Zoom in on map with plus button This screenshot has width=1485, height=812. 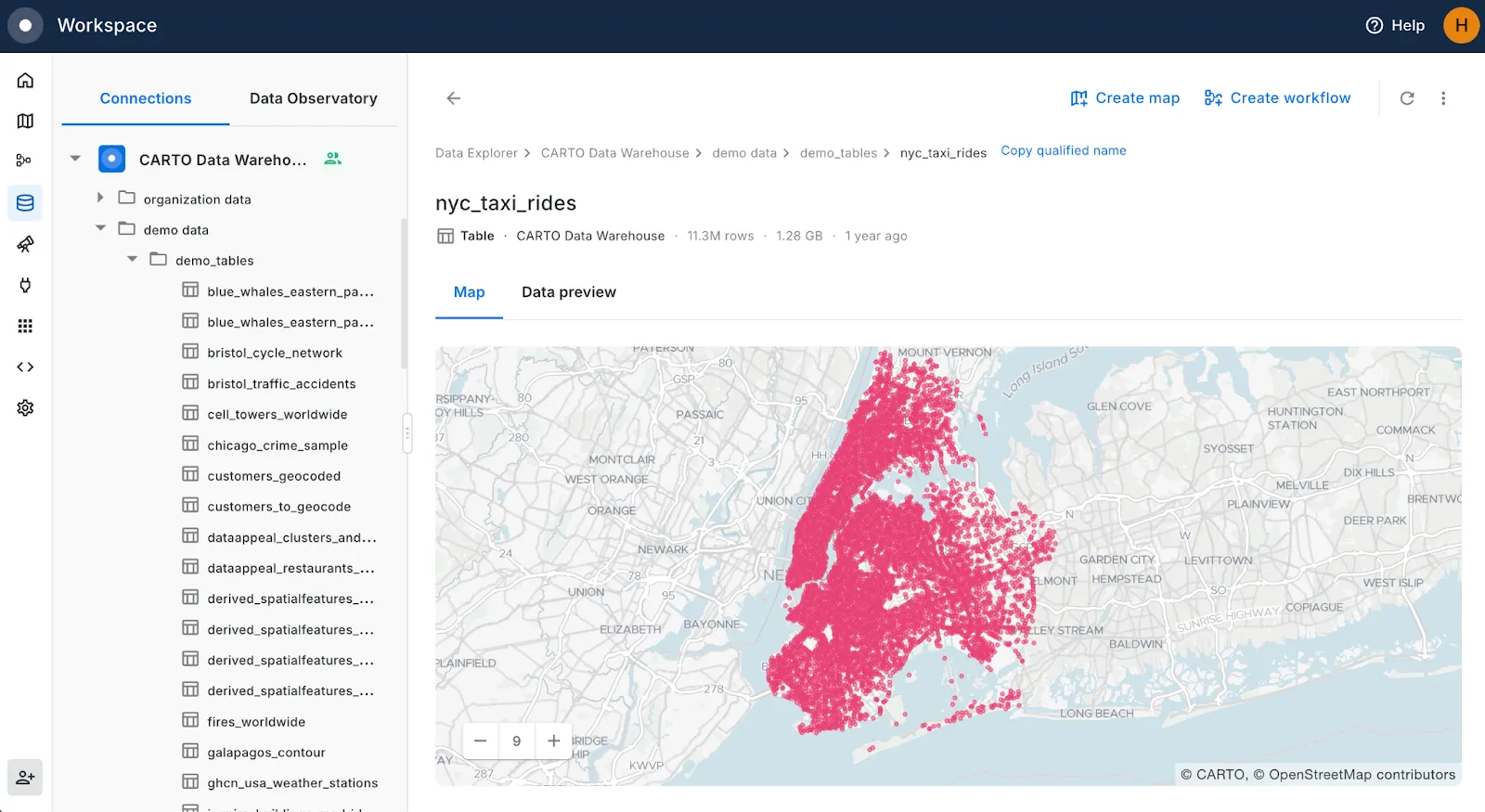(553, 741)
